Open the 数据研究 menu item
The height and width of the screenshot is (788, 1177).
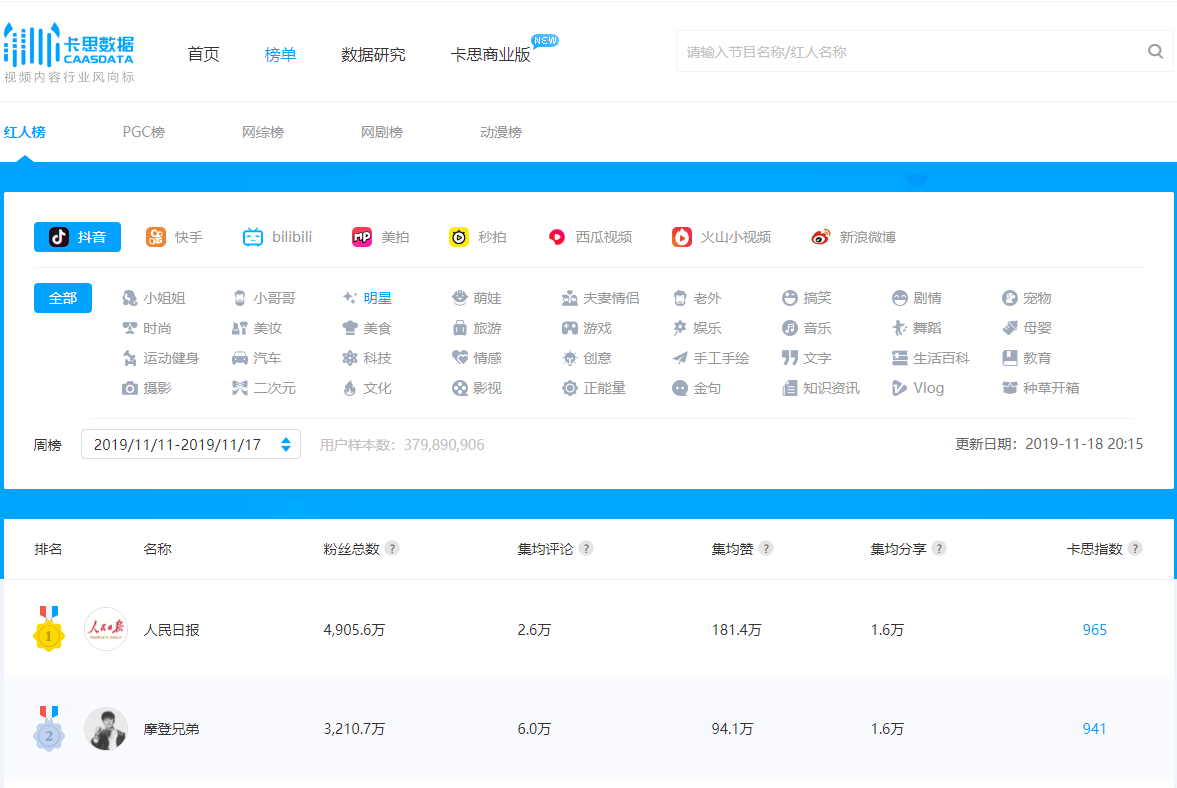tap(373, 55)
